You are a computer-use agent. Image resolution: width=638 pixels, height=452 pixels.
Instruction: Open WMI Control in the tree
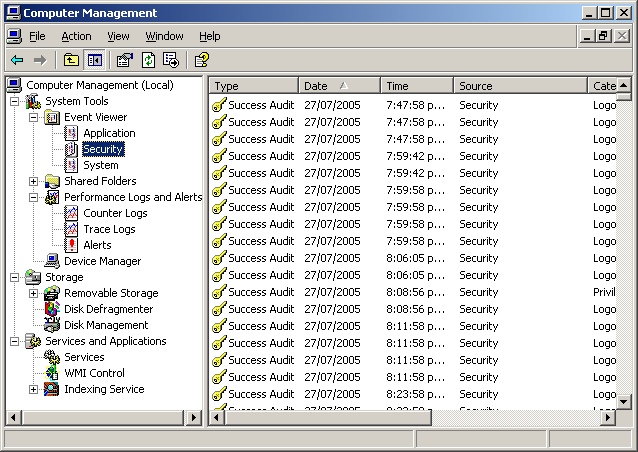(94, 373)
